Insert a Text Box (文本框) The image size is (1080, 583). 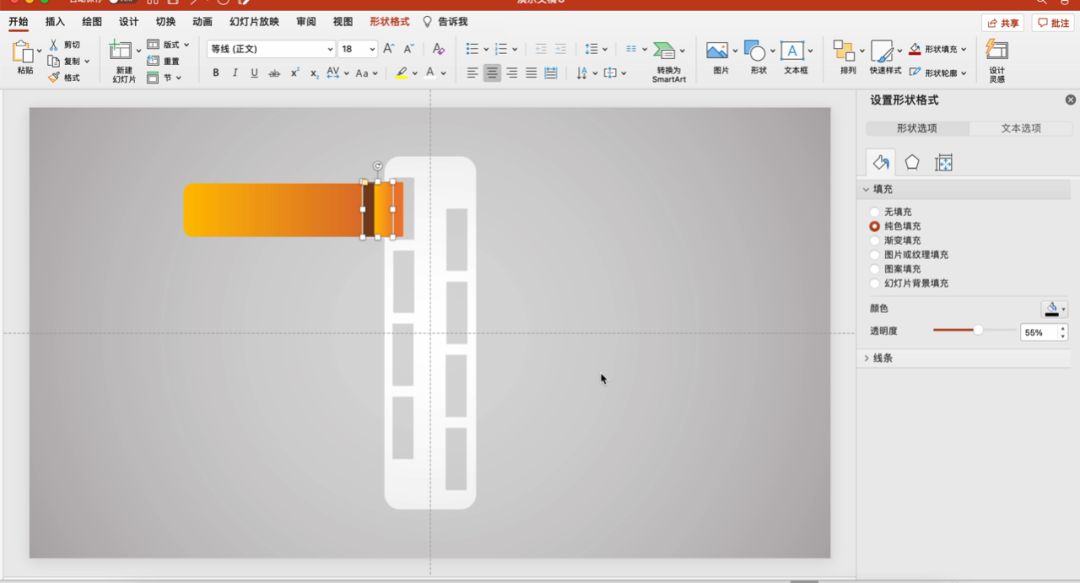pos(792,51)
